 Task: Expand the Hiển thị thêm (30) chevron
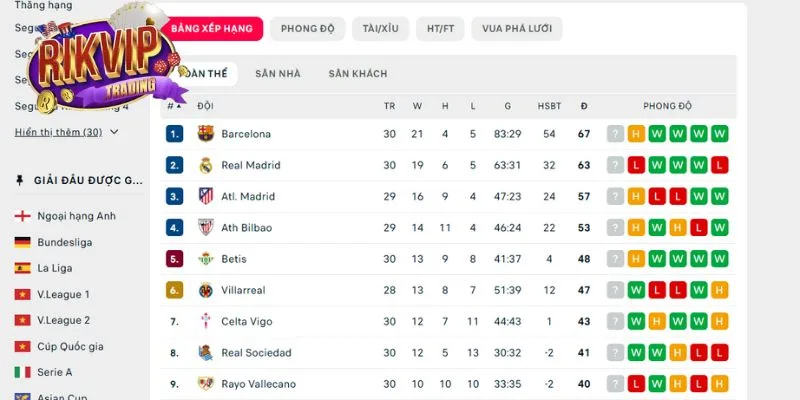(x=114, y=132)
